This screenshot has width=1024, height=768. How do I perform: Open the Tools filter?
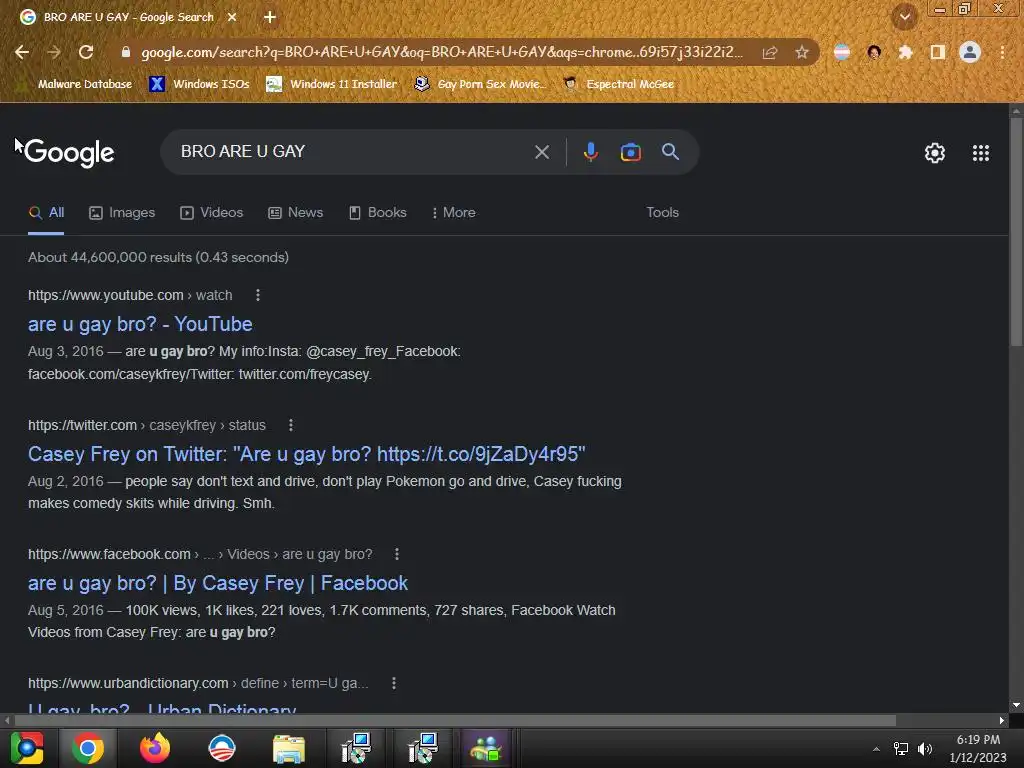pos(662,213)
